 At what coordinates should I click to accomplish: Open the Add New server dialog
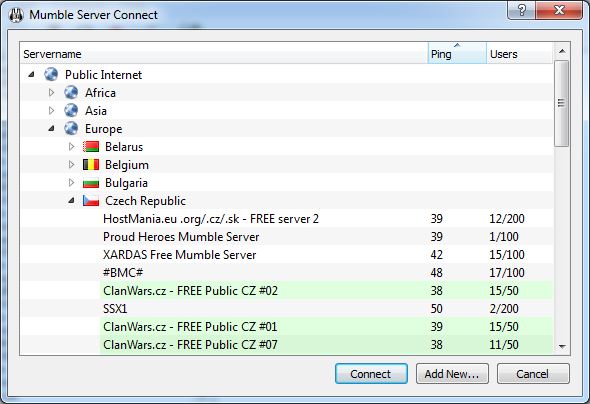pyautogui.click(x=452, y=374)
